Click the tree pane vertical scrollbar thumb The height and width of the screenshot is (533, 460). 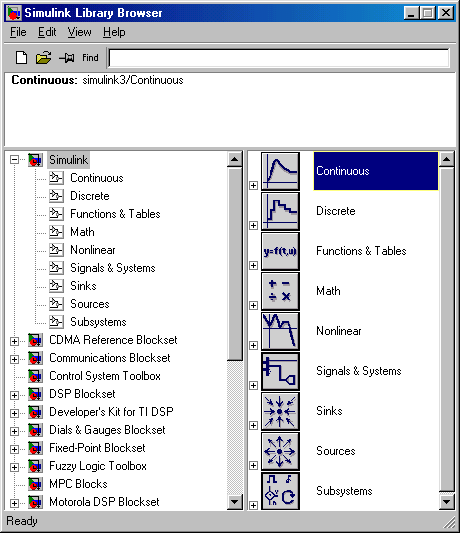coord(235,263)
